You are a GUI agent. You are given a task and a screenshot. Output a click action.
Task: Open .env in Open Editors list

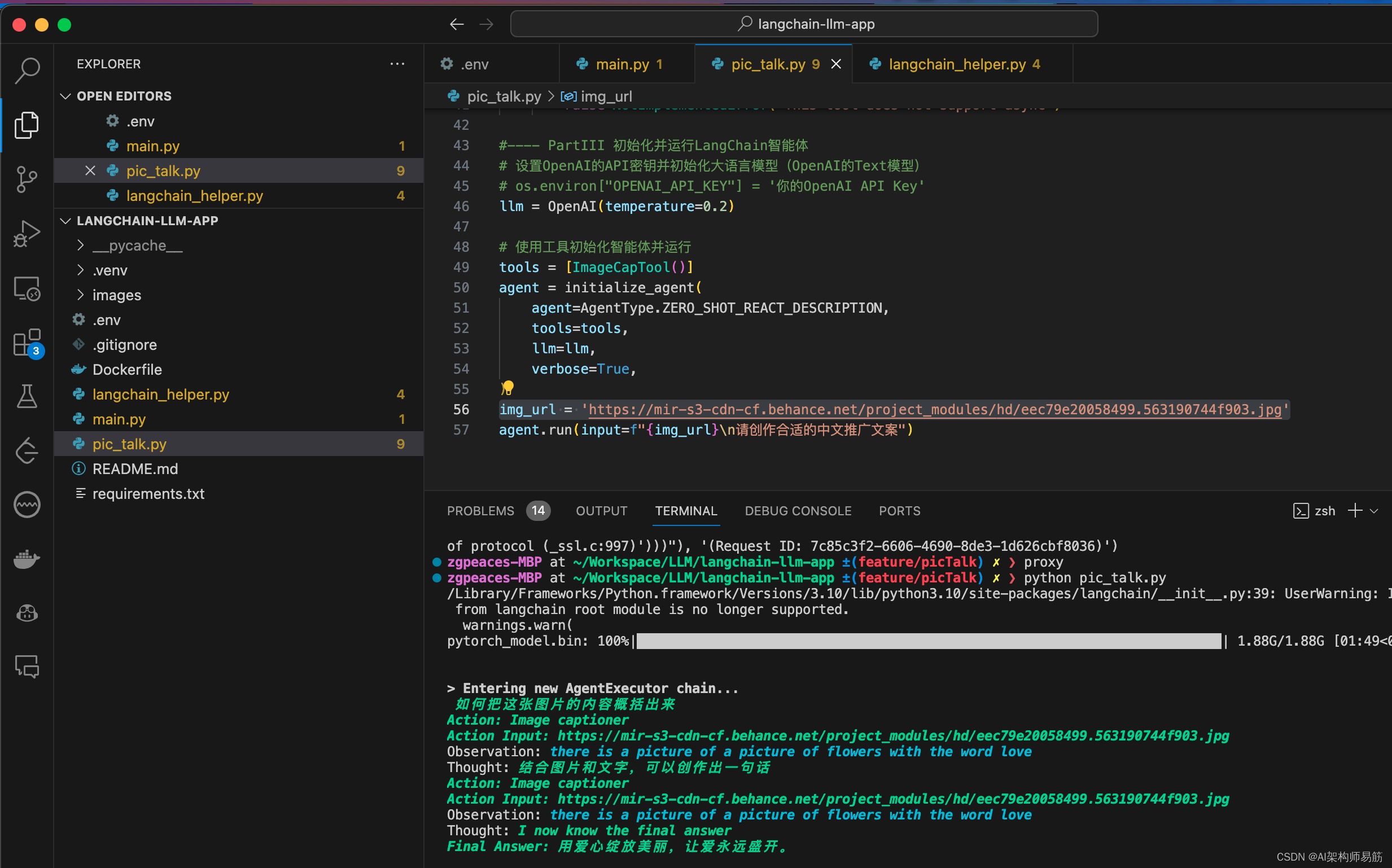point(239,121)
